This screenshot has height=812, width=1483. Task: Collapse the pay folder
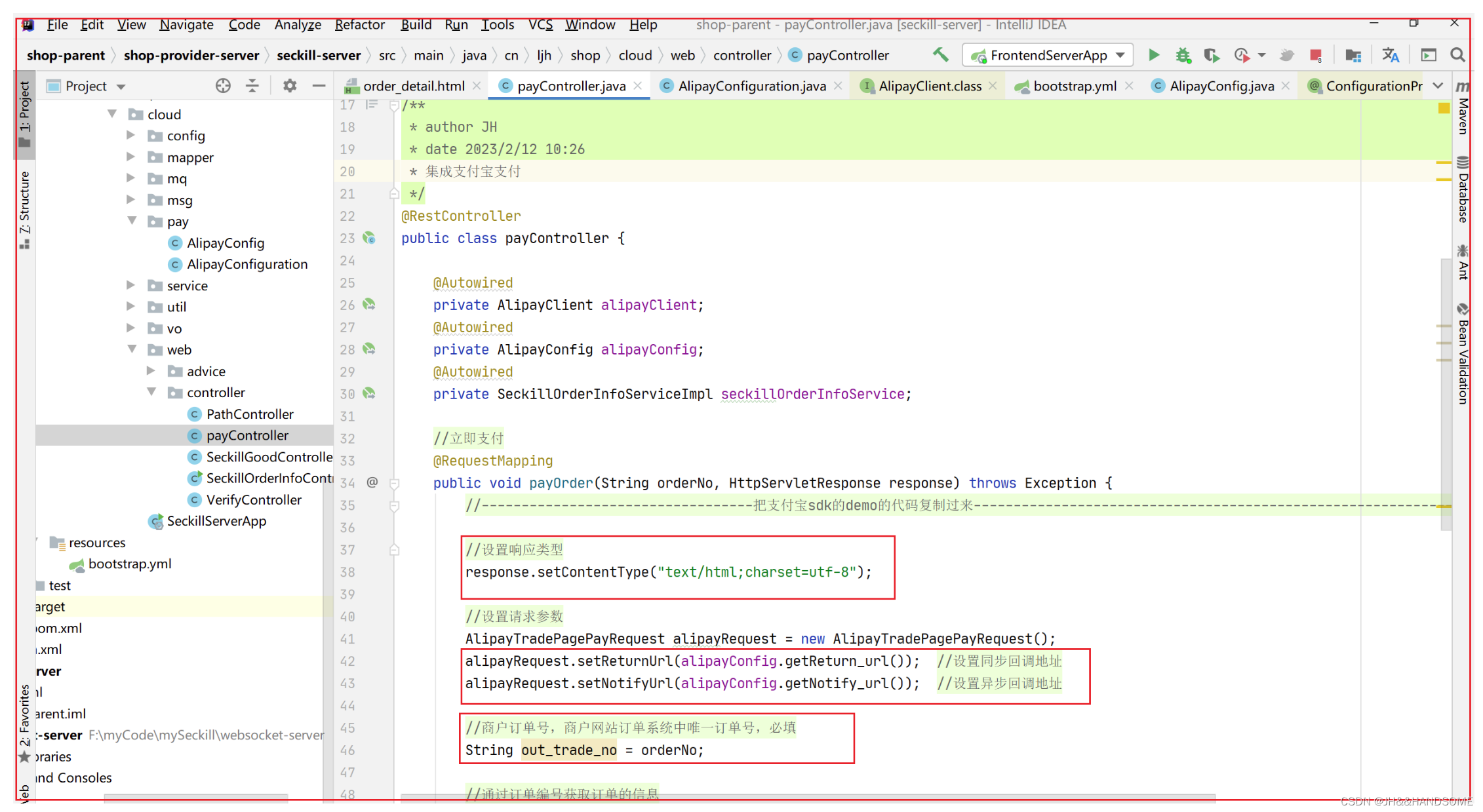[132, 221]
